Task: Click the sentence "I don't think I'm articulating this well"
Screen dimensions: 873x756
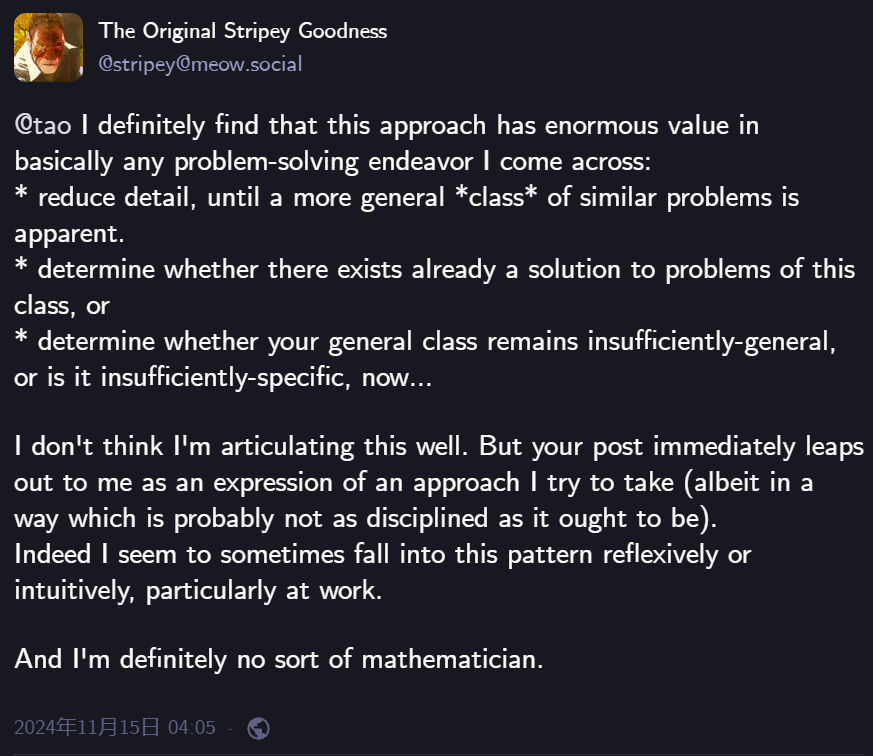Action: (x=241, y=446)
